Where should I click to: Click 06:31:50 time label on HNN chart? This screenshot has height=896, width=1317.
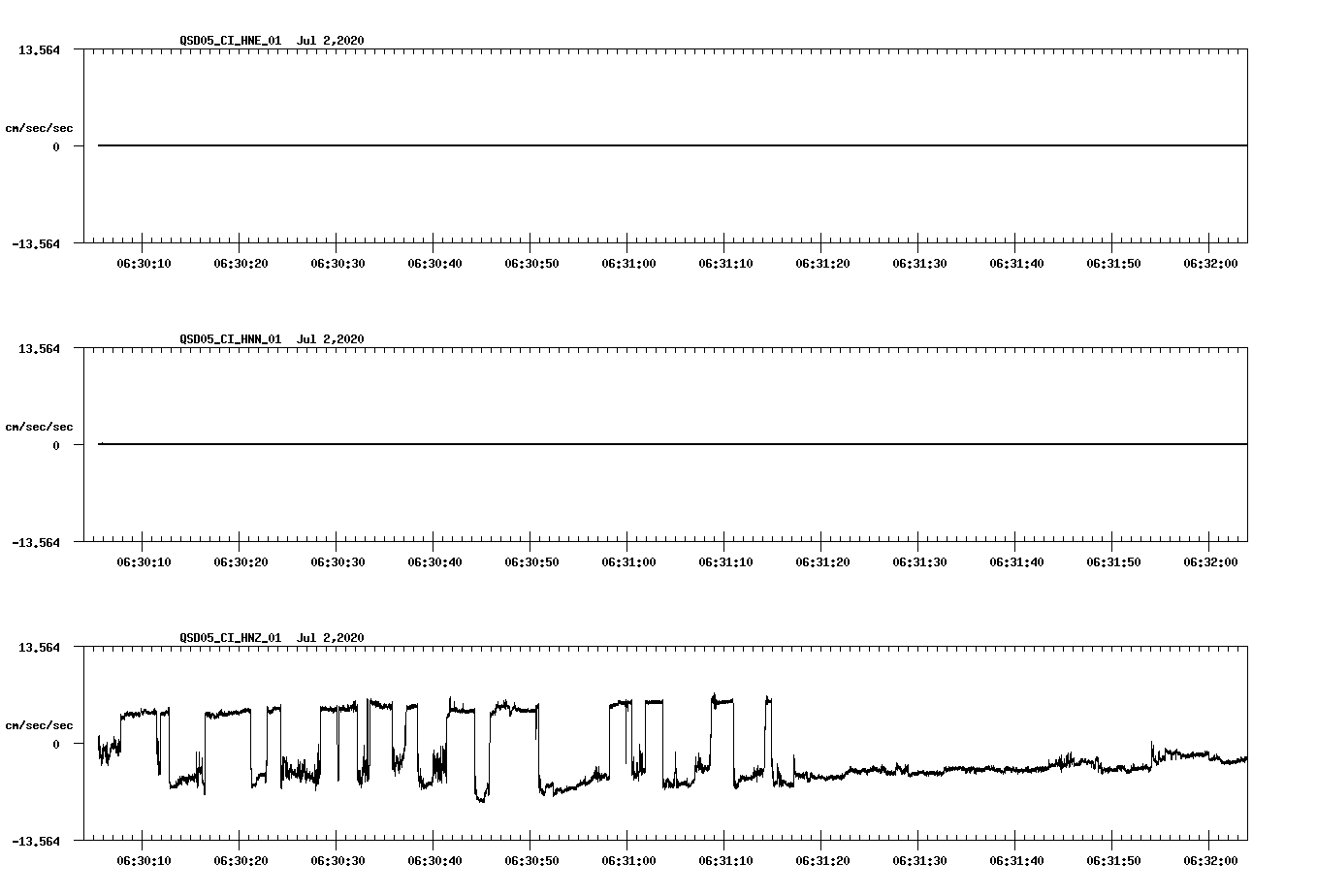(1113, 562)
